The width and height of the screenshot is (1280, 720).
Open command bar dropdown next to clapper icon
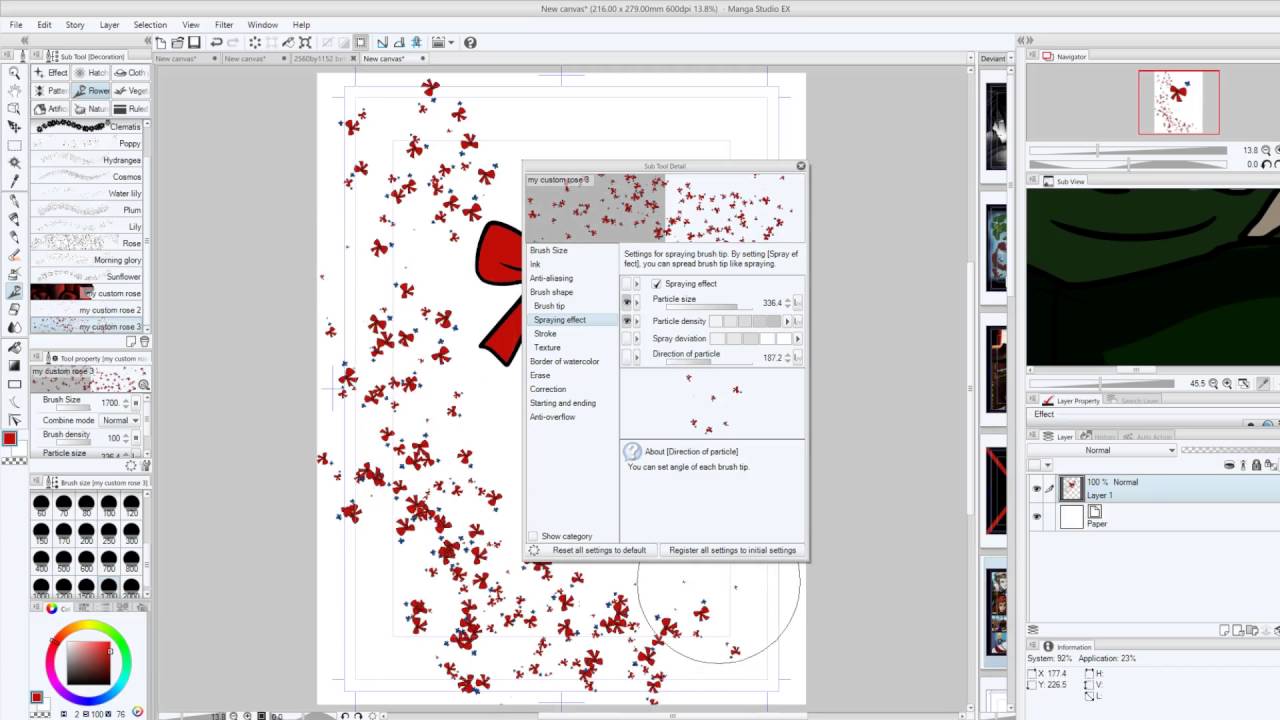[452, 42]
